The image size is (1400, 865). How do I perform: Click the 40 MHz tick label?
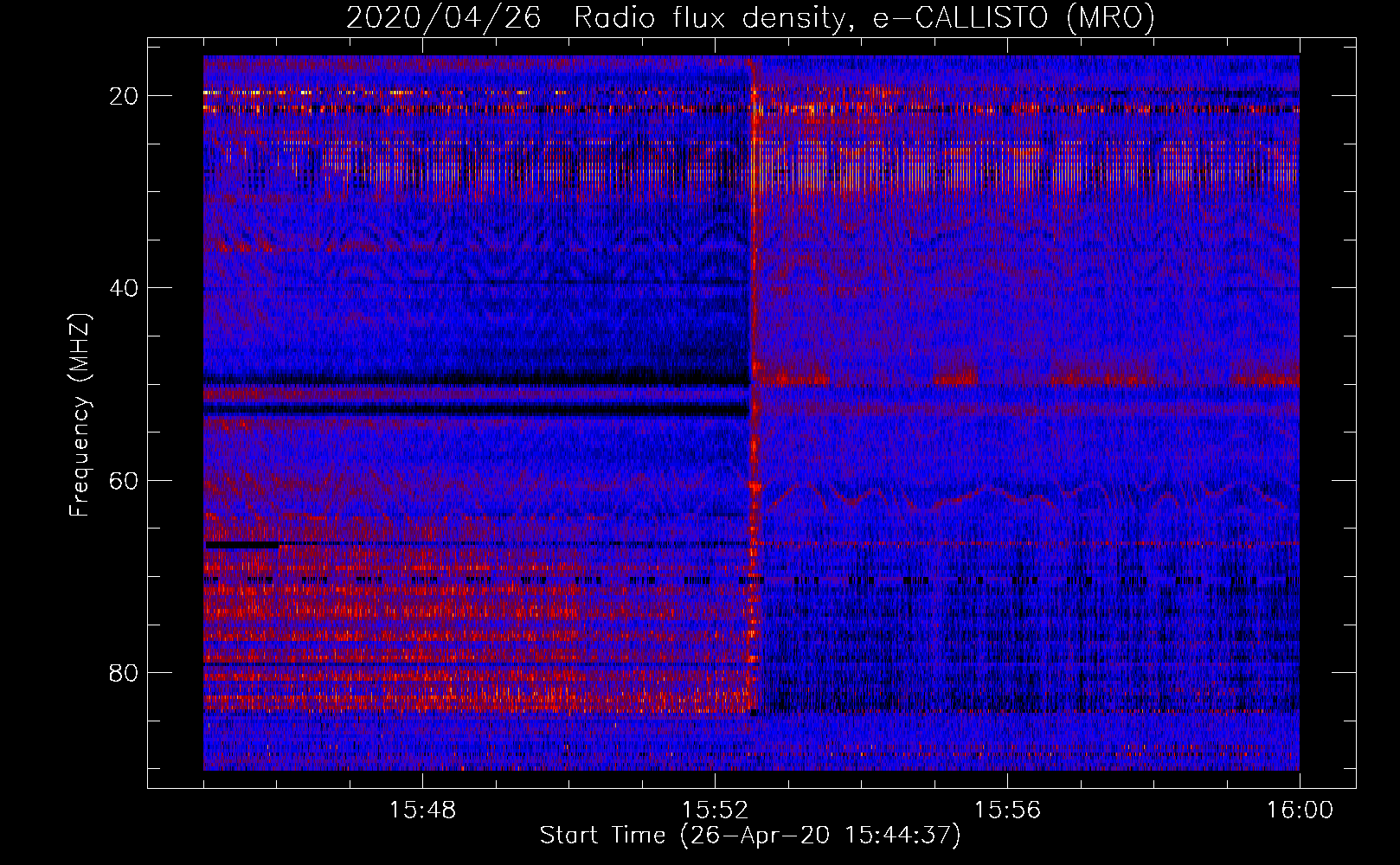tap(125, 288)
